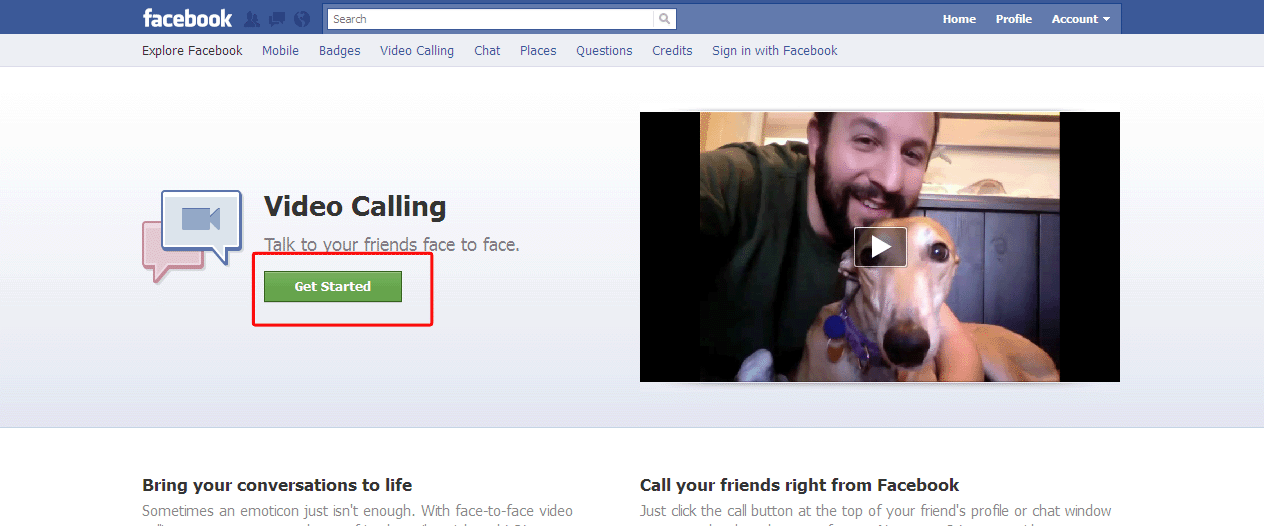Open the Badges tab
This screenshot has width=1264, height=526.
[340, 51]
